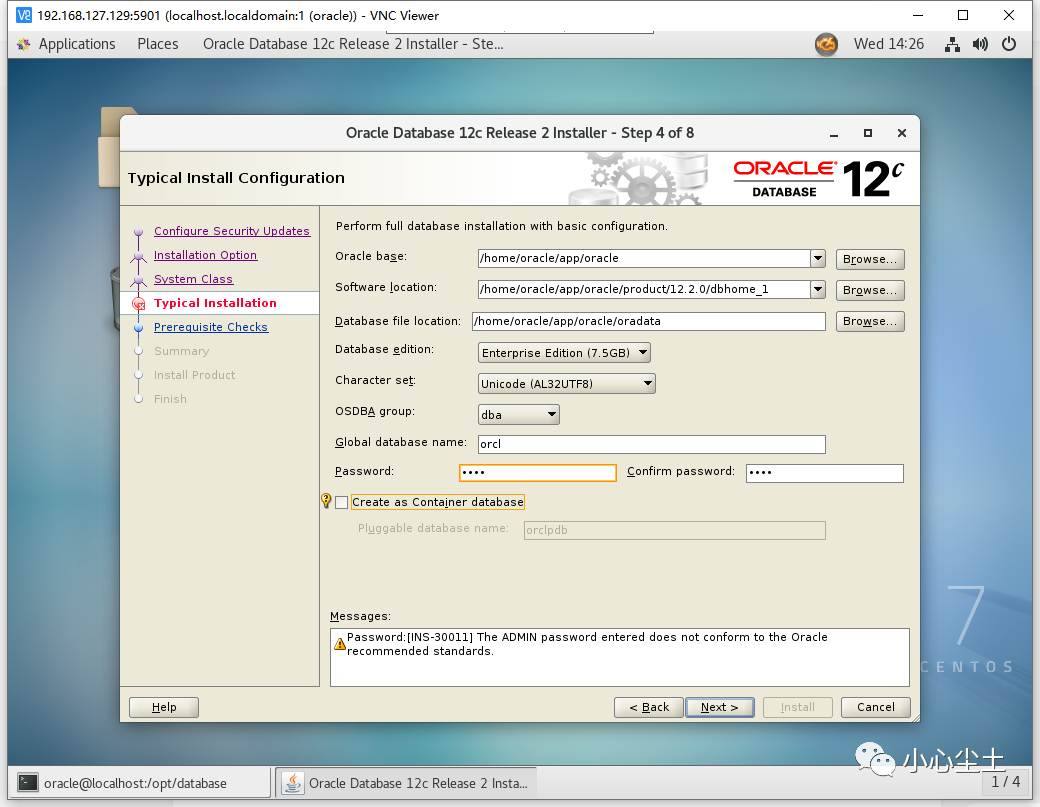Screen dimensions: 1040x807
Task: Focus the Confirm password field
Action: [824, 473]
